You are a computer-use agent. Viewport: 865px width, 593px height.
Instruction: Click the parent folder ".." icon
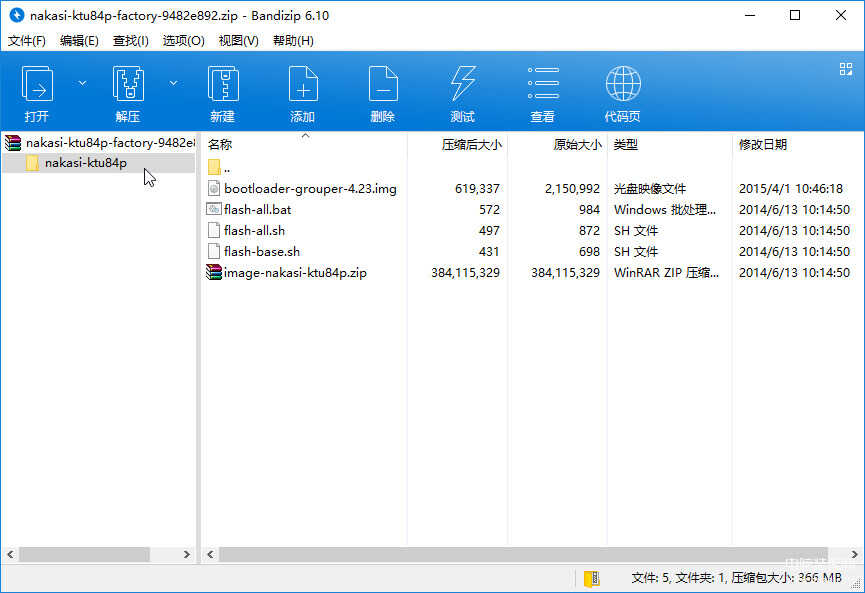pyautogui.click(x=215, y=167)
